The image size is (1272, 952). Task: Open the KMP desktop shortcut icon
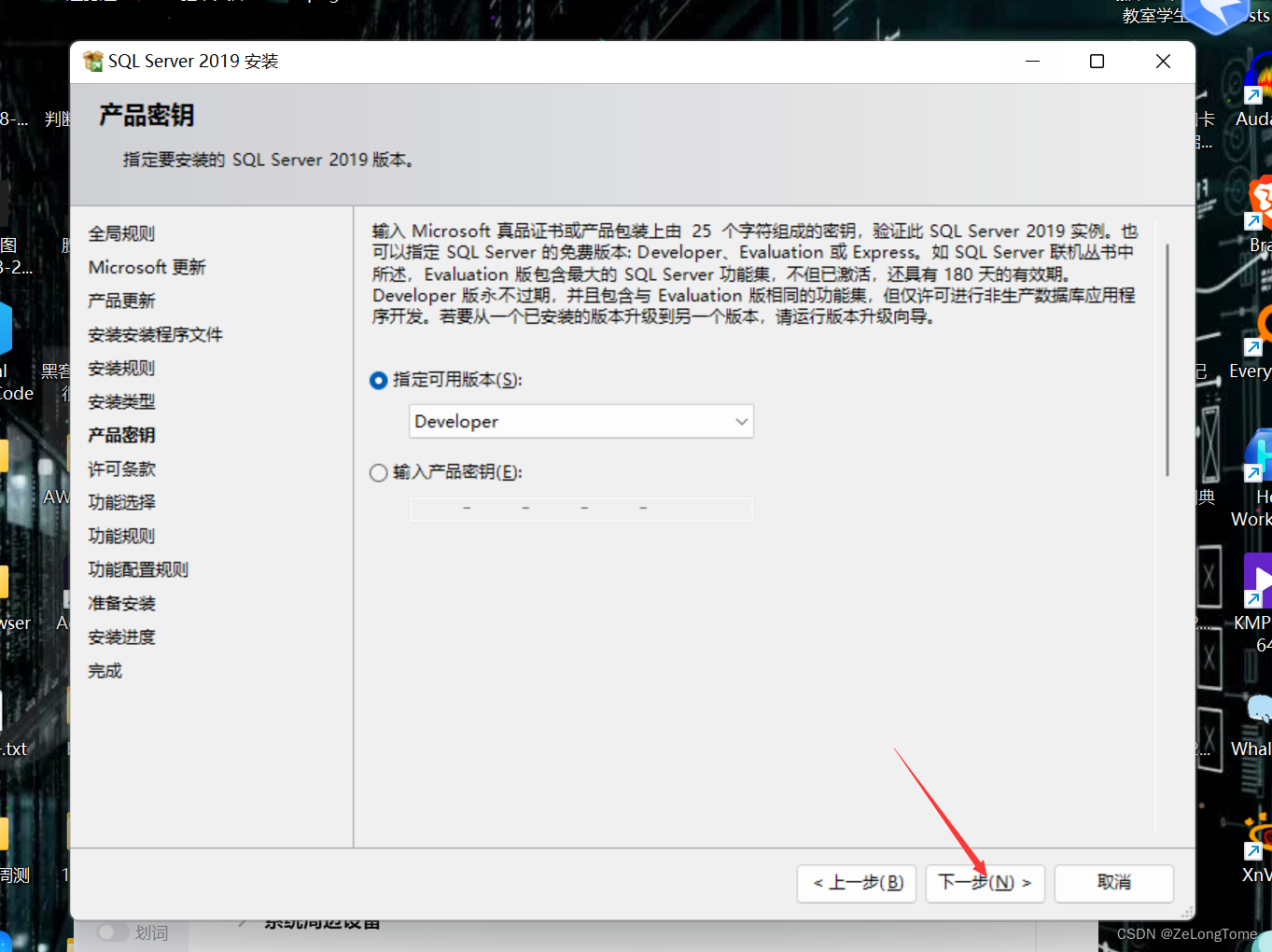[1257, 581]
